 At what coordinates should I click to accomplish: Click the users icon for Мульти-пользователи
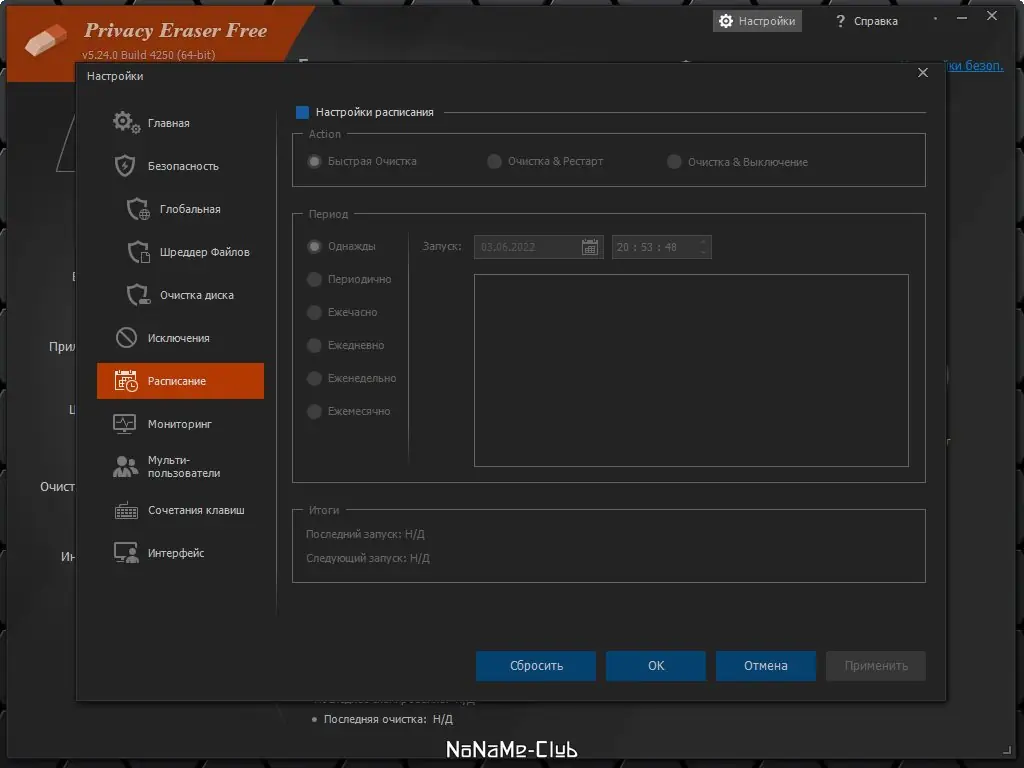click(125, 466)
